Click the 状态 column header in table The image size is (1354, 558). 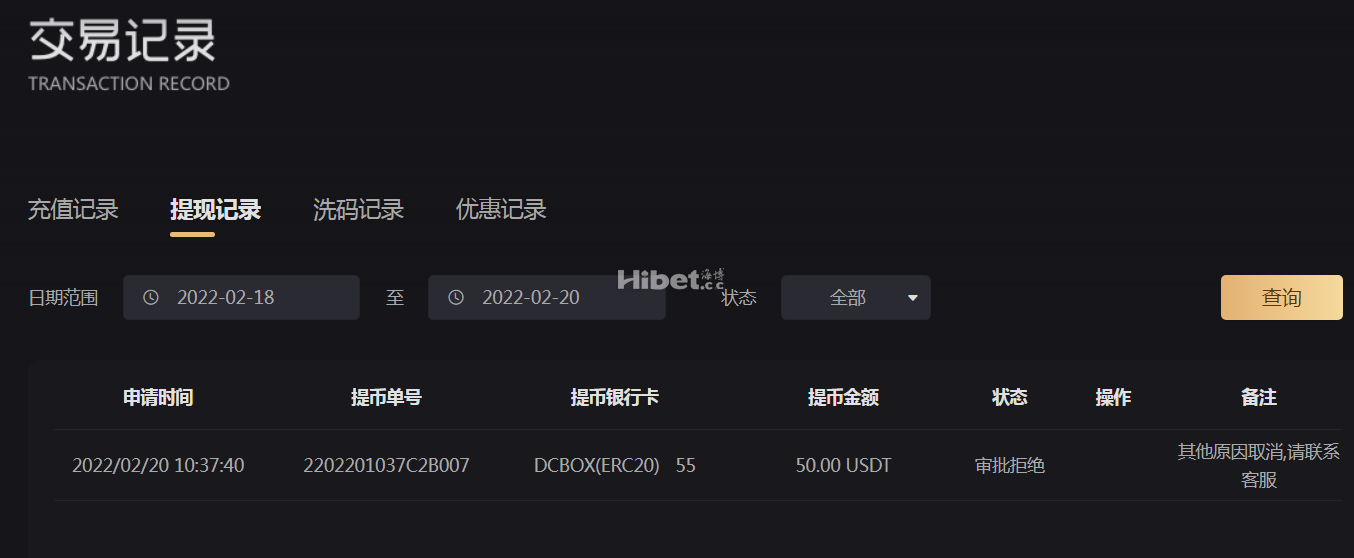pyautogui.click(x=1010, y=398)
